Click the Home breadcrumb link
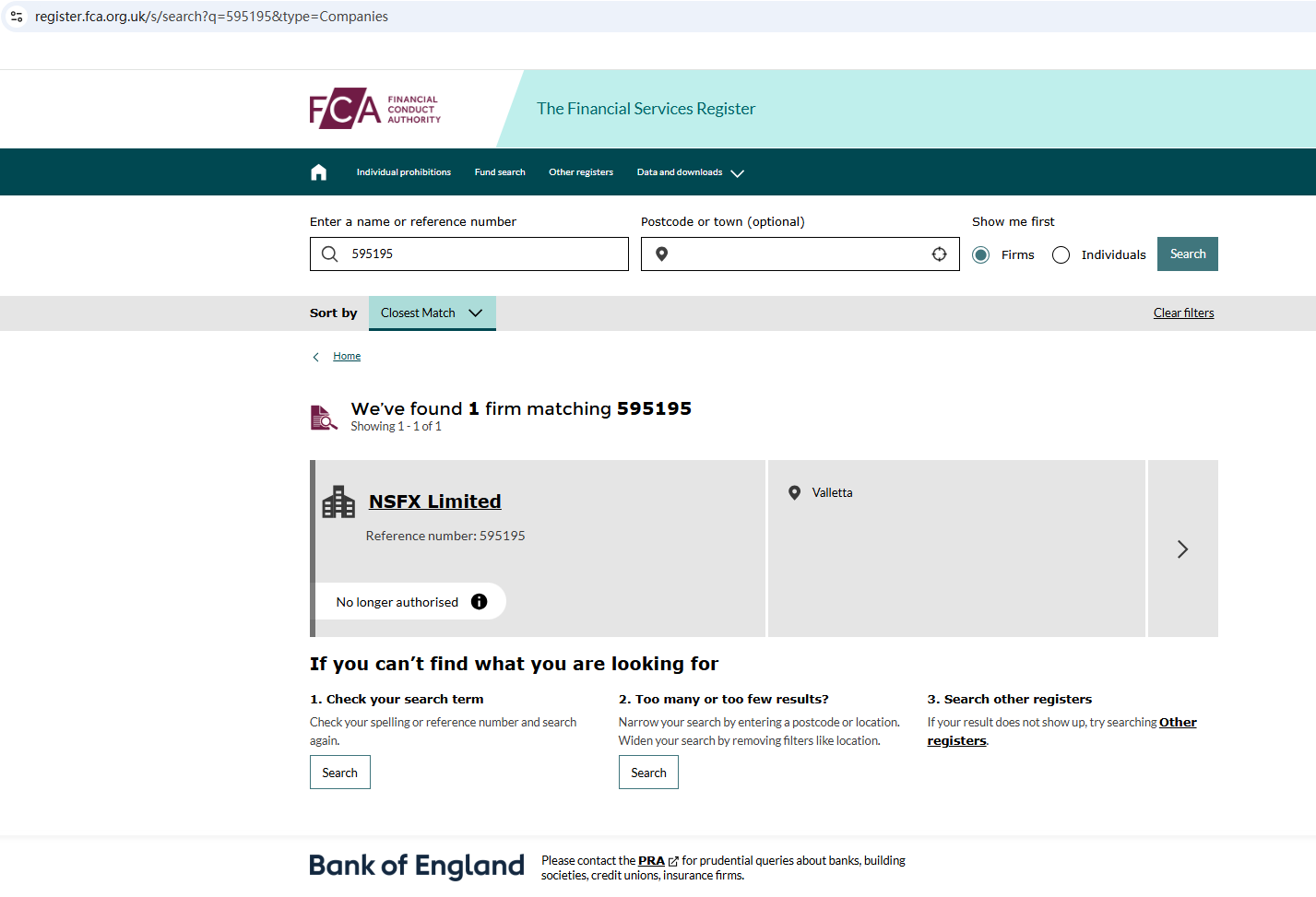The height and width of the screenshot is (897, 1316). (x=347, y=357)
